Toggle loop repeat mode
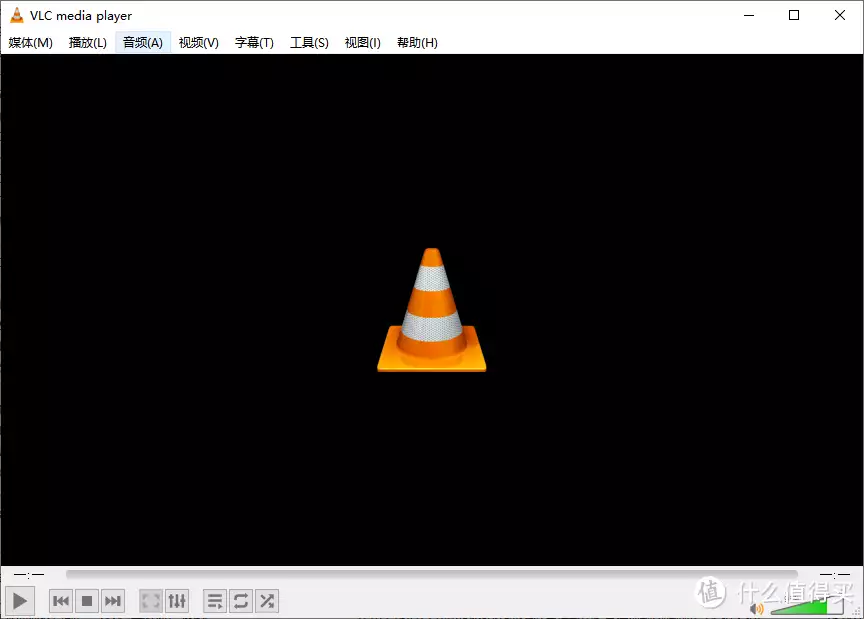The image size is (864, 619). 241,601
